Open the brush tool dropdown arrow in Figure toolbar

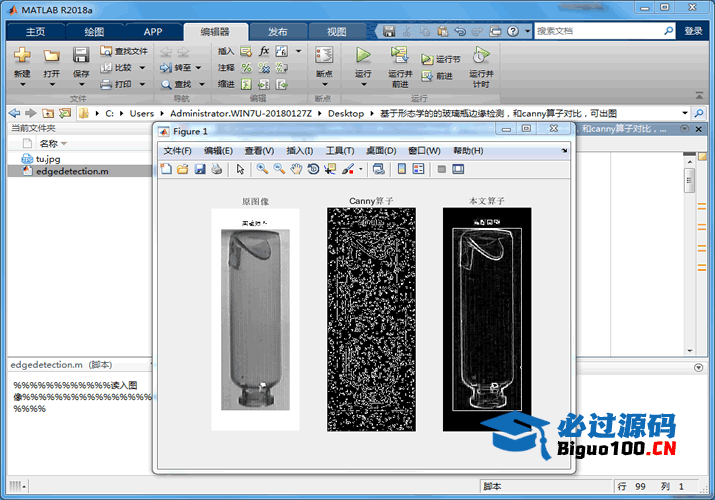(360, 169)
